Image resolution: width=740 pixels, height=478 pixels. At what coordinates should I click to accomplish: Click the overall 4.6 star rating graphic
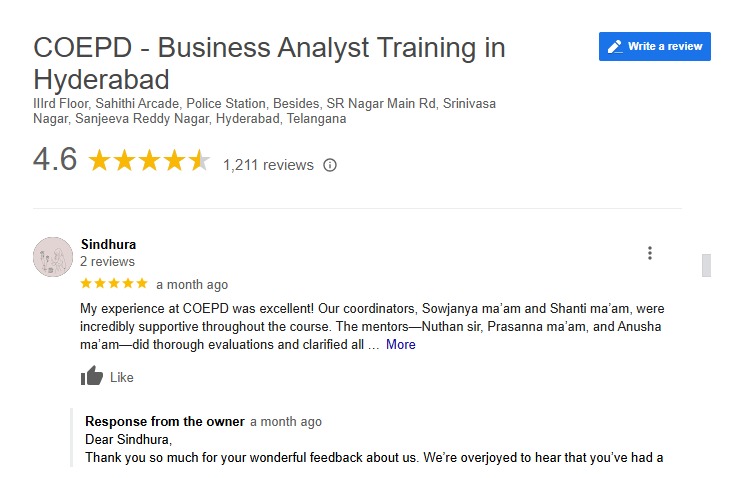149,161
